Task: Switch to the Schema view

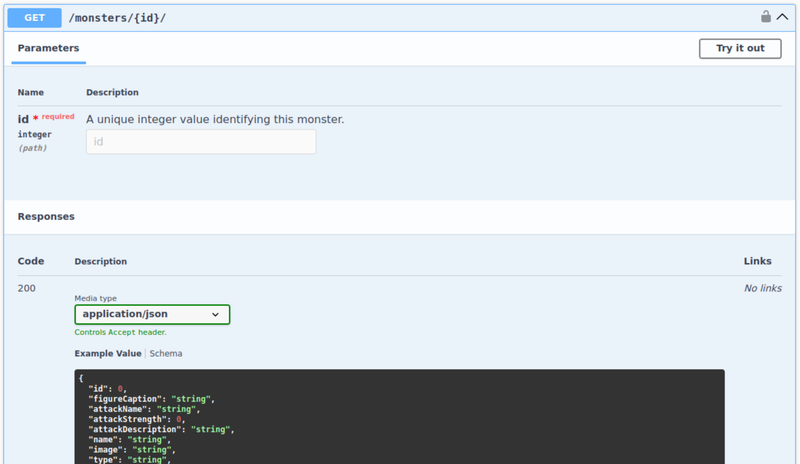Action: click(x=166, y=354)
